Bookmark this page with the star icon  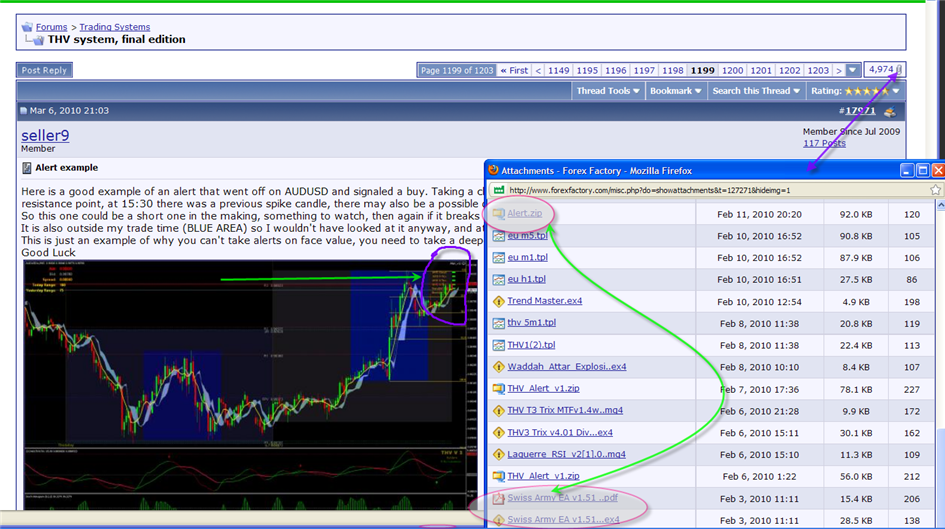tap(935, 190)
